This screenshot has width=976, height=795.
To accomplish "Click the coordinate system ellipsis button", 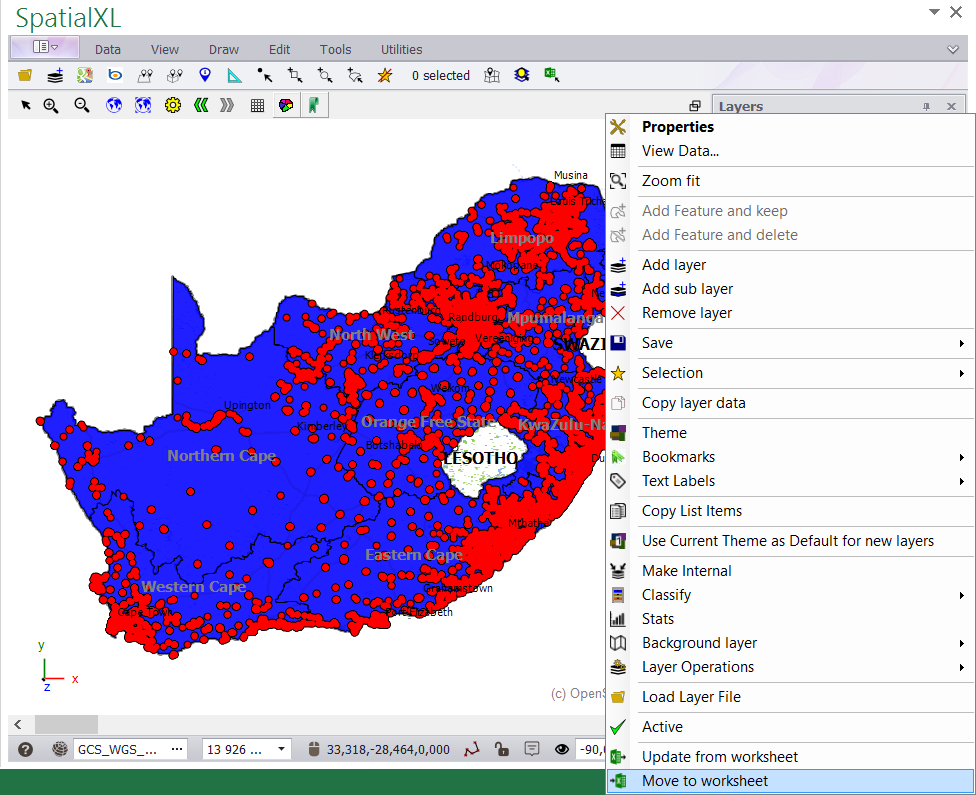I will (178, 749).
